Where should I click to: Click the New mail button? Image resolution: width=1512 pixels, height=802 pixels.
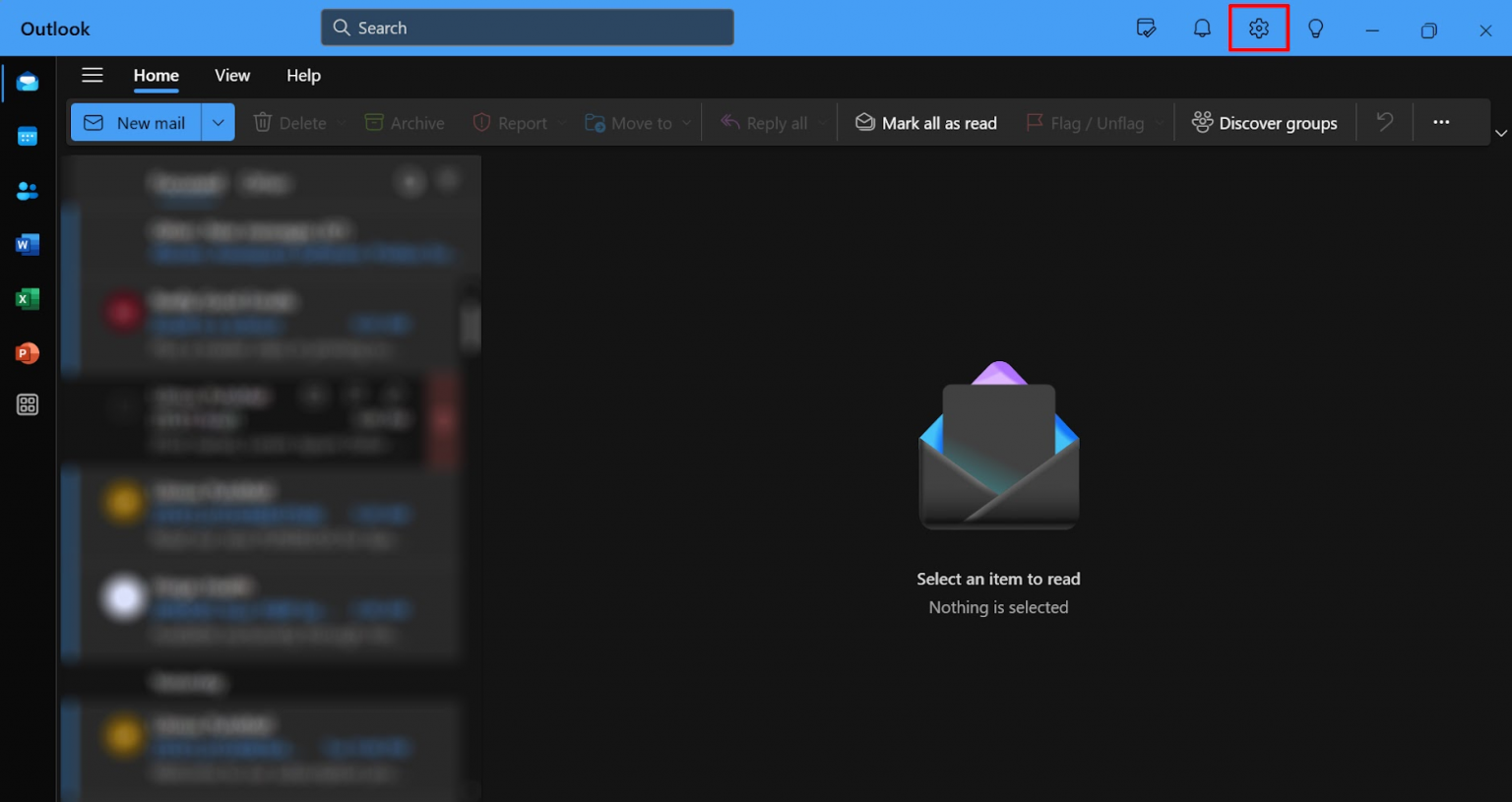coord(136,123)
